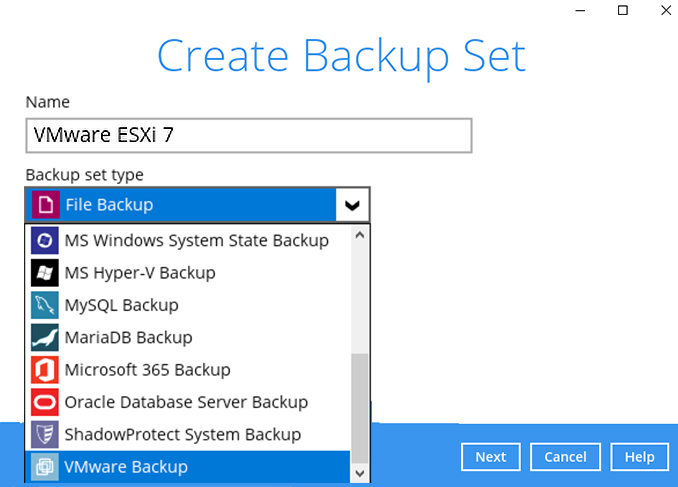Choose MS Hyper-V Backup from list
The height and width of the screenshot is (487, 678).
tap(188, 273)
